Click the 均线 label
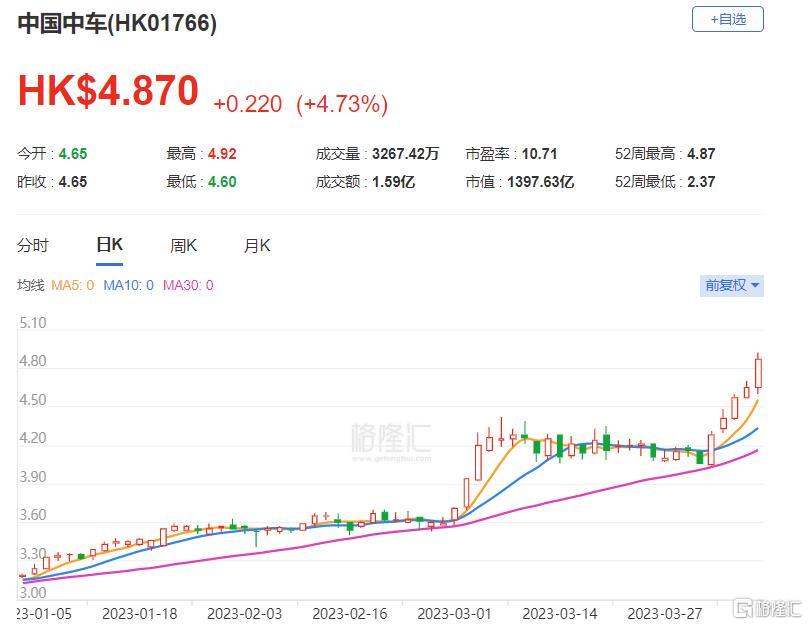 pyautogui.click(x=30, y=285)
